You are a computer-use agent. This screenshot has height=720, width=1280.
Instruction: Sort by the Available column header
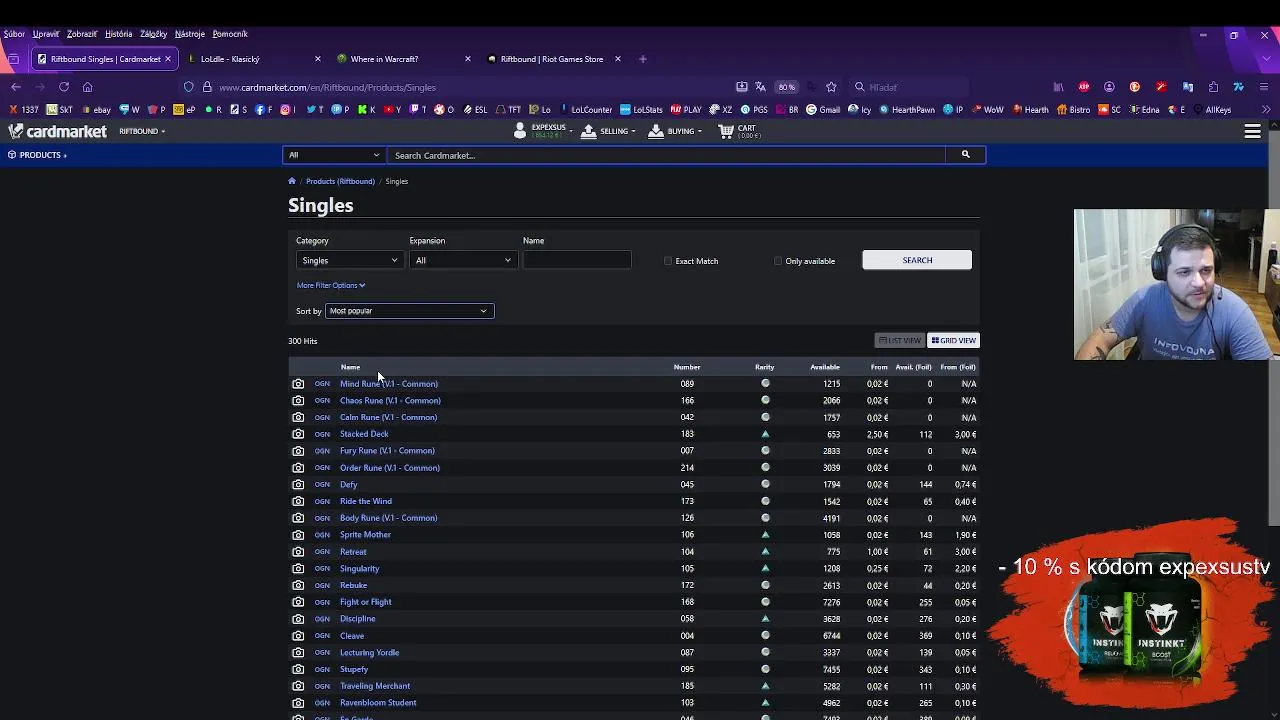(825, 367)
